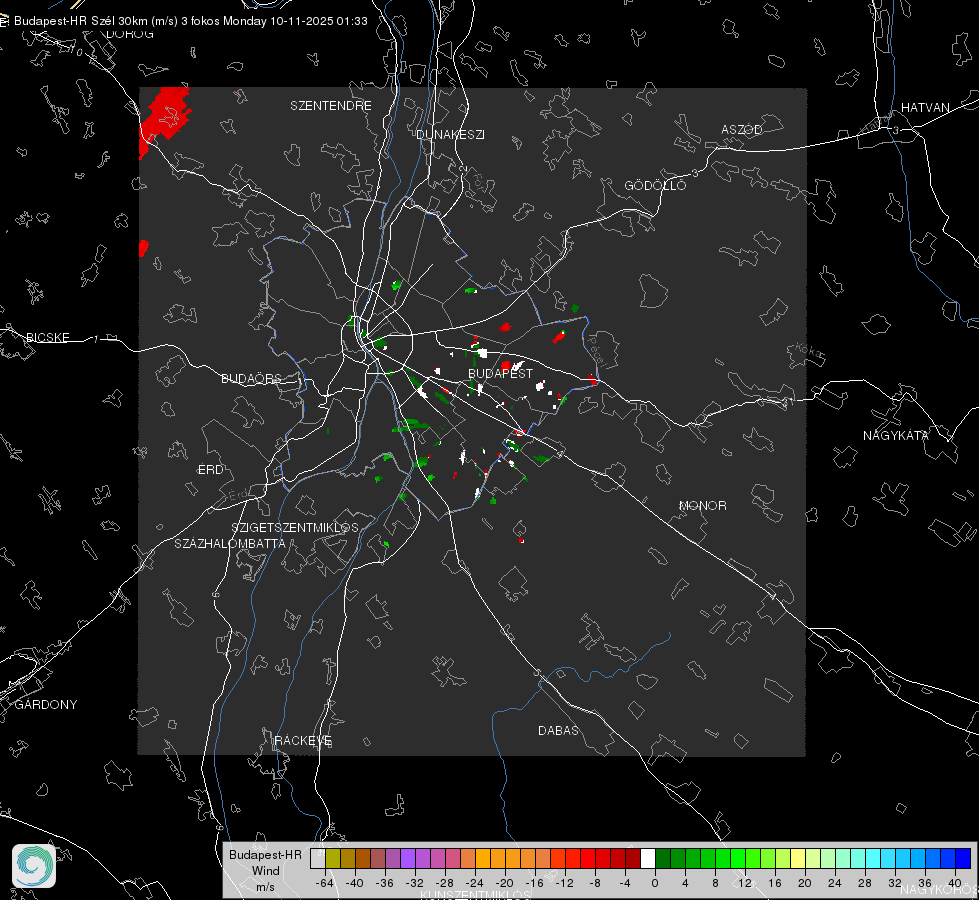Image resolution: width=979 pixels, height=900 pixels.
Task: Click the GÖDÖLLŐ town label
Action: [x=655, y=186]
